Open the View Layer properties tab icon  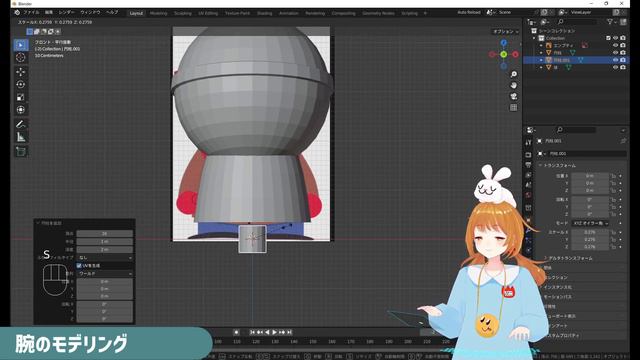click(528, 175)
